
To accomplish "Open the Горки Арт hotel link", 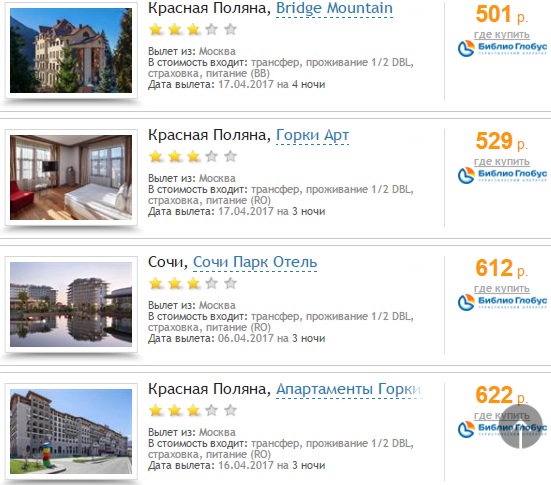I will 312,135.
